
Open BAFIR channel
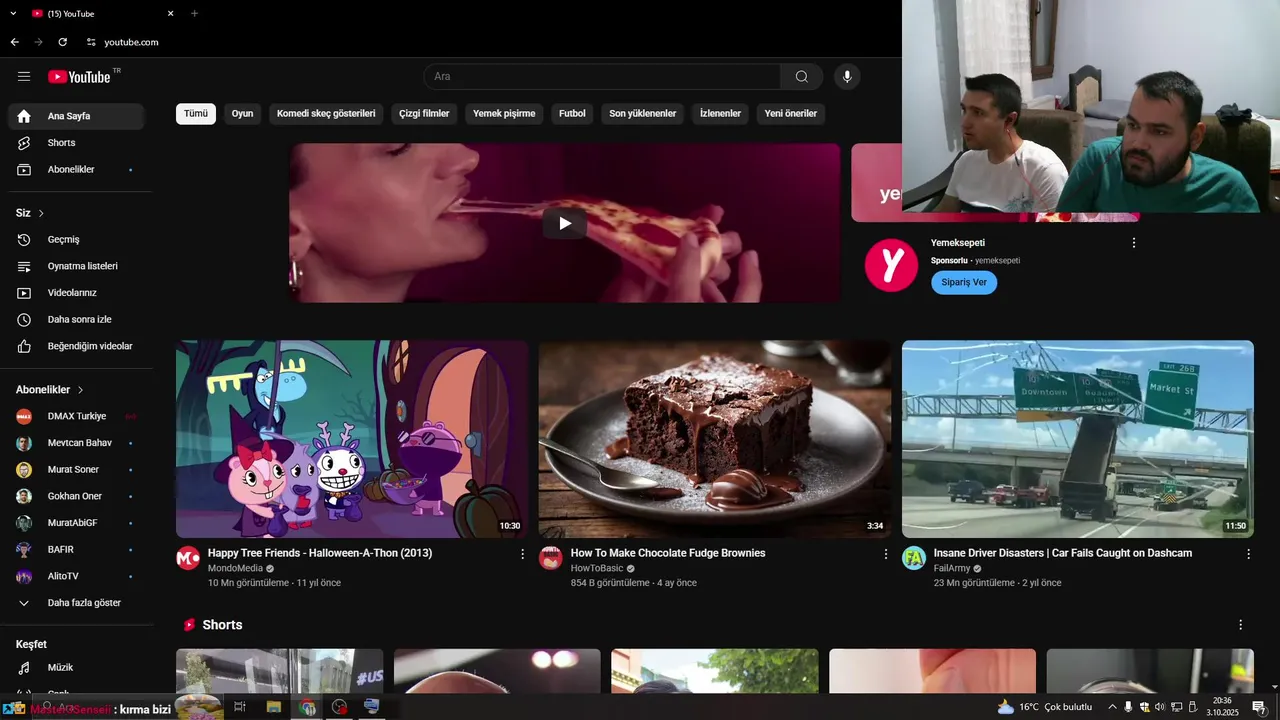pos(76,550)
